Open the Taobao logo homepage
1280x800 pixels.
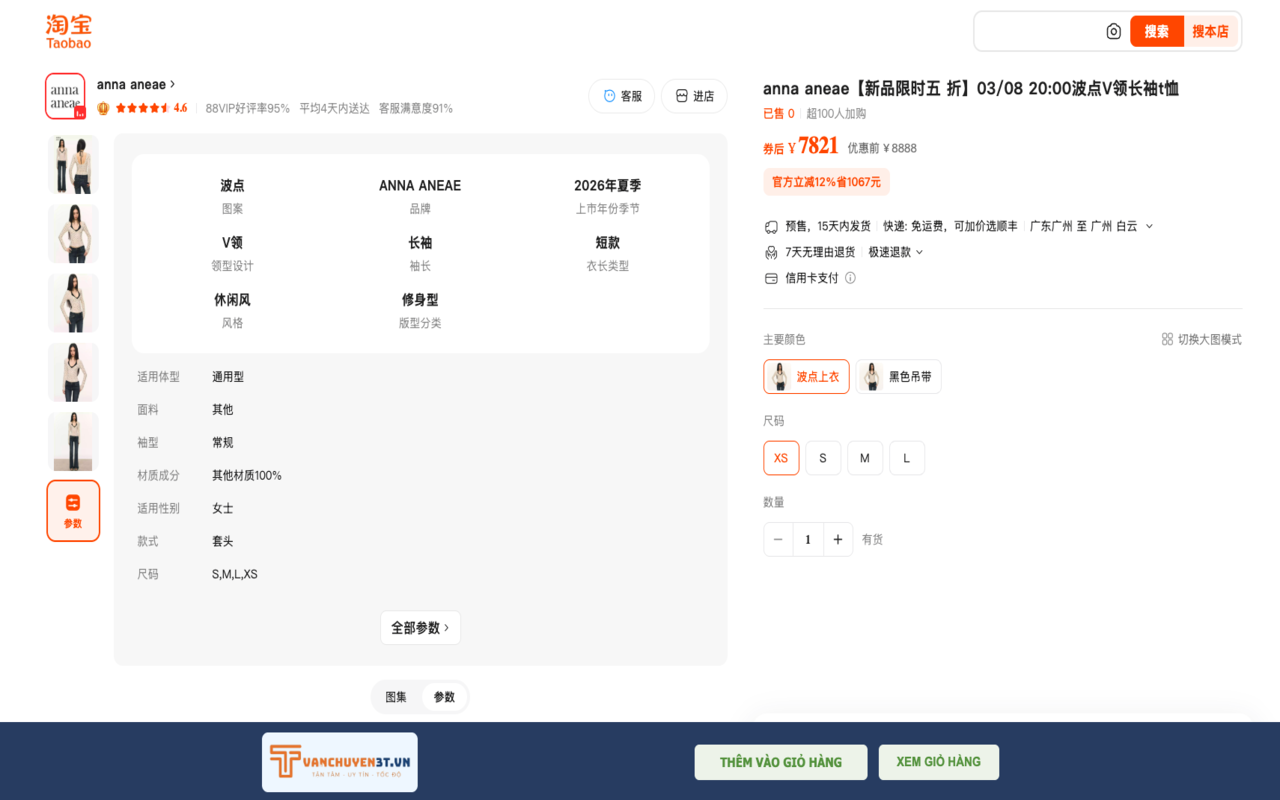[68, 31]
